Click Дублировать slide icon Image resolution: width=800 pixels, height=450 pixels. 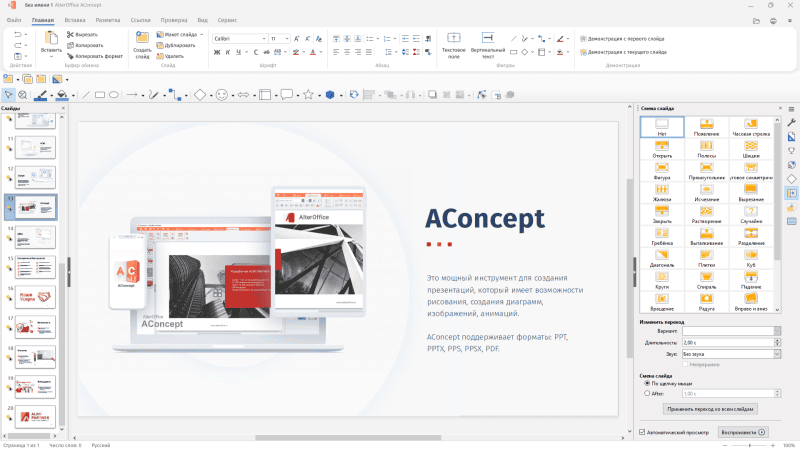160,45
